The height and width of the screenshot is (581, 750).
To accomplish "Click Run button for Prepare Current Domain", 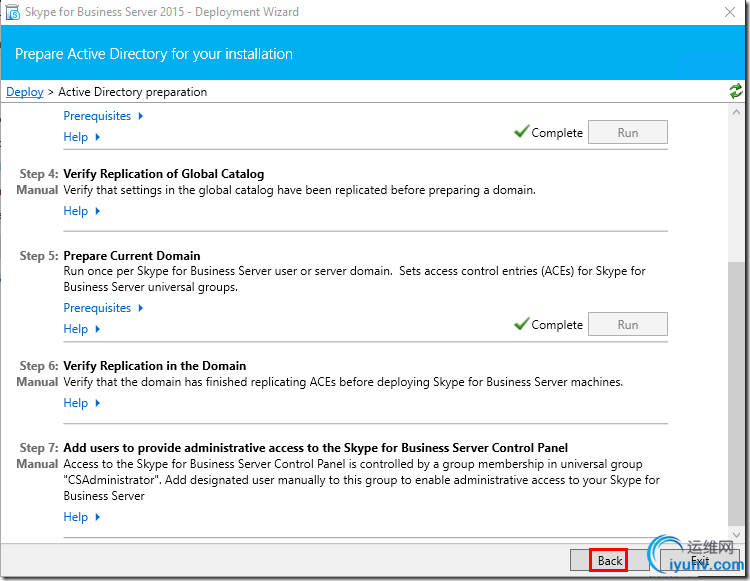I will 627,325.
